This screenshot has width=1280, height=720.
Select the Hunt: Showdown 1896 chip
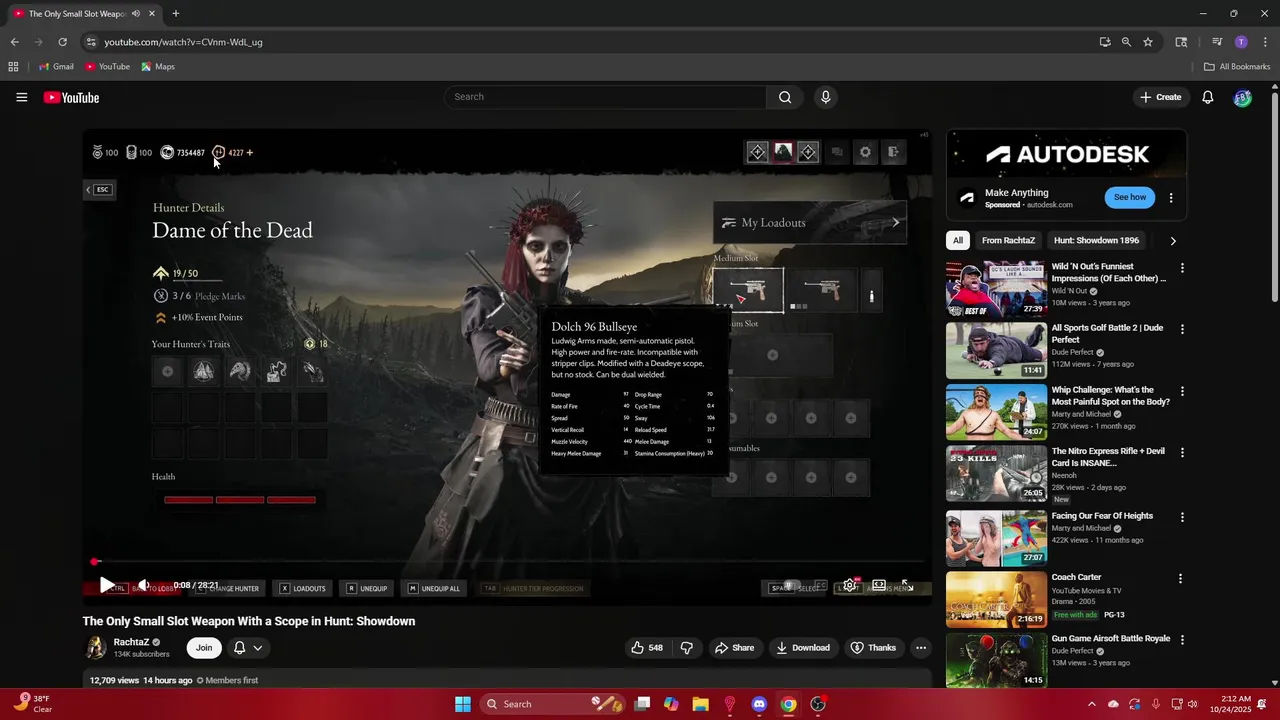[x=1096, y=240]
